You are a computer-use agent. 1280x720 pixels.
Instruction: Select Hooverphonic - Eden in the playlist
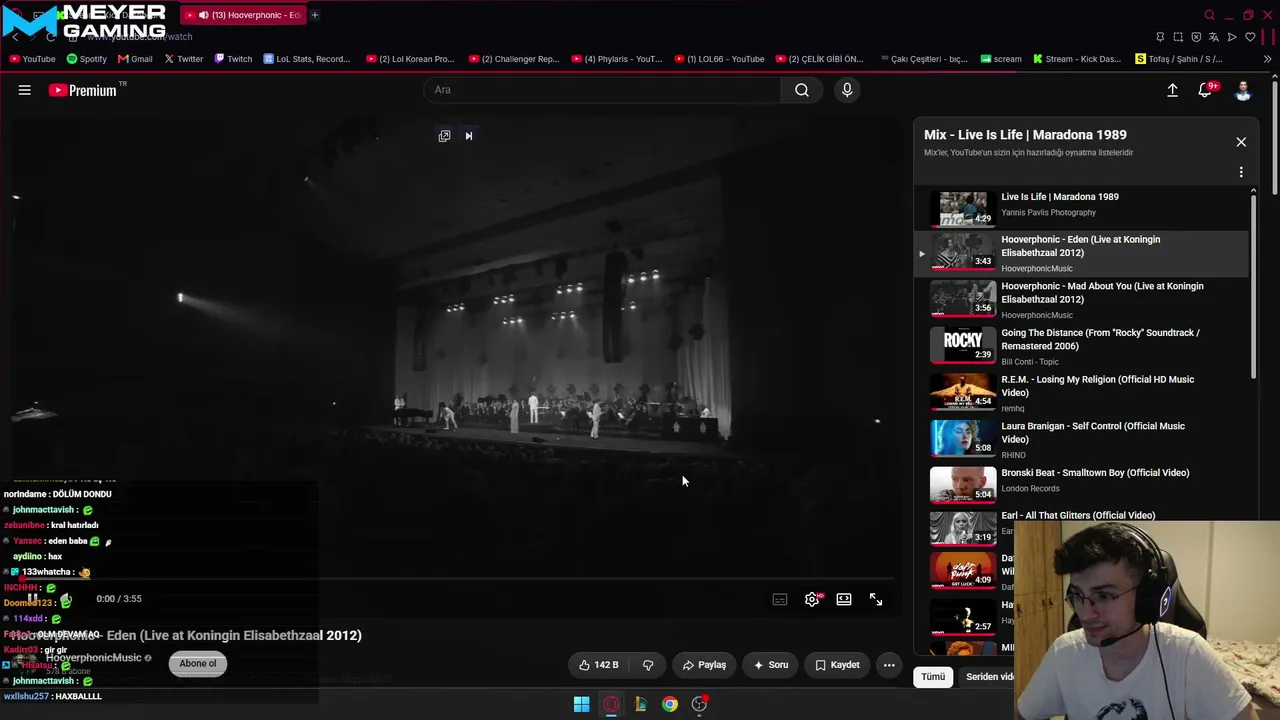1081,253
